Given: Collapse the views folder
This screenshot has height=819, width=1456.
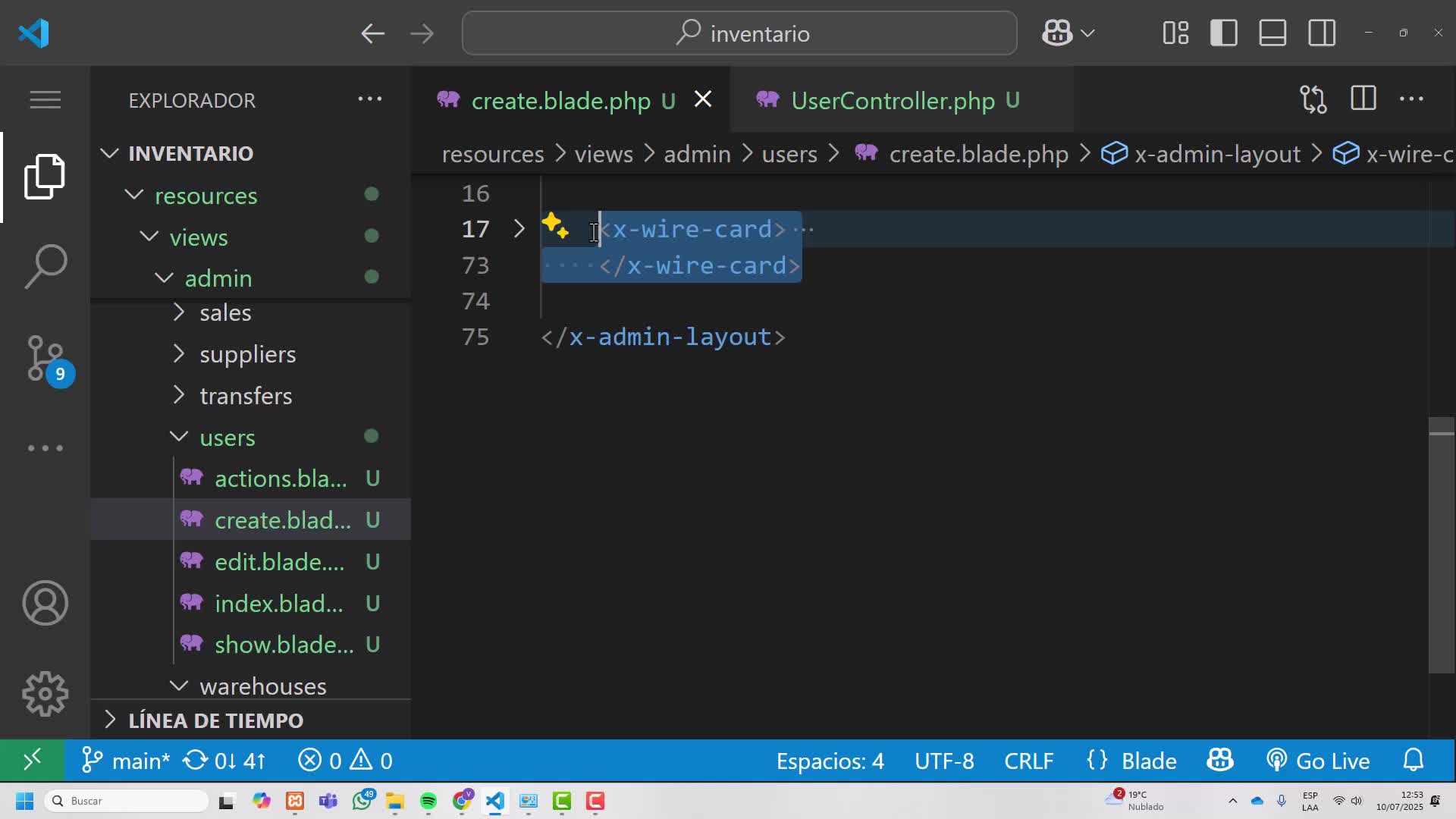Looking at the screenshot, I should point(149,237).
